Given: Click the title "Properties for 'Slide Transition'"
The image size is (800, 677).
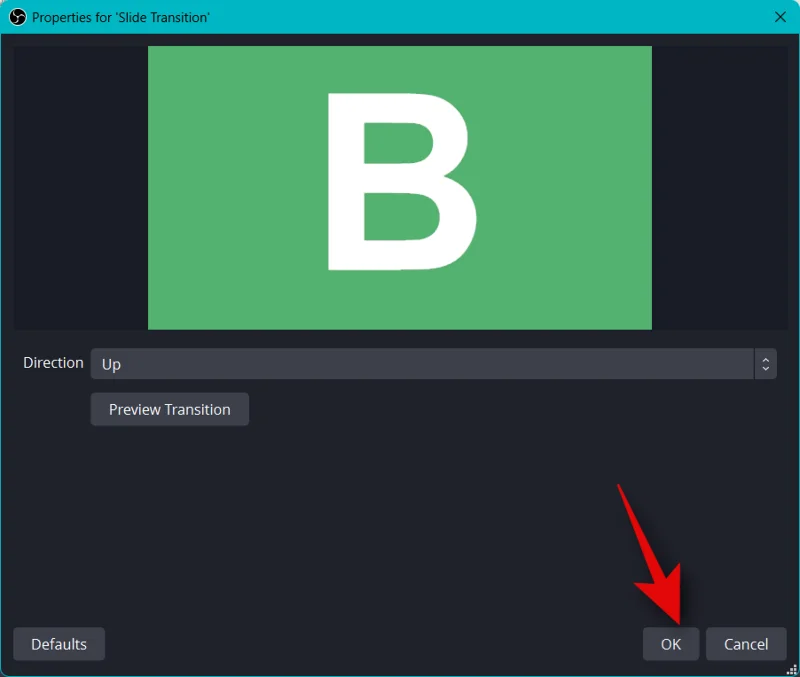Looking at the screenshot, I should tap(121, 17).
